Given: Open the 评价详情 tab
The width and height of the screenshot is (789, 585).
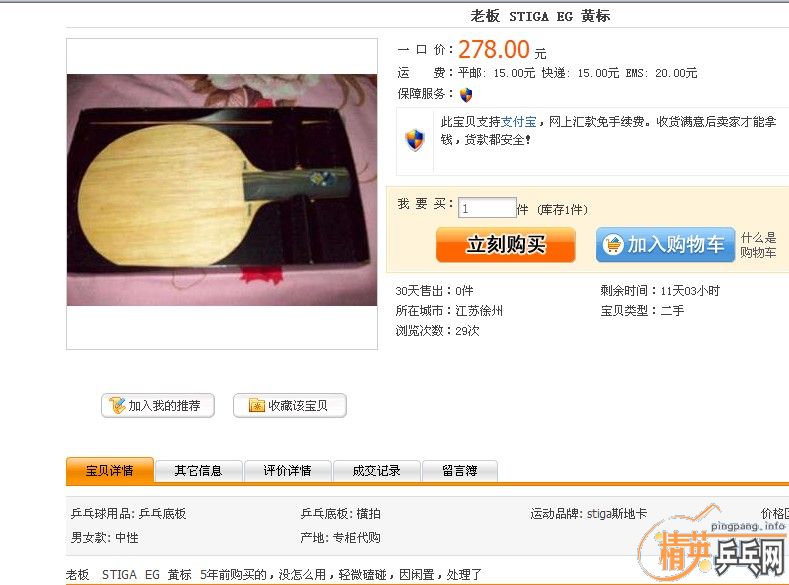Looking at the screenshot, I should [287, 471].
